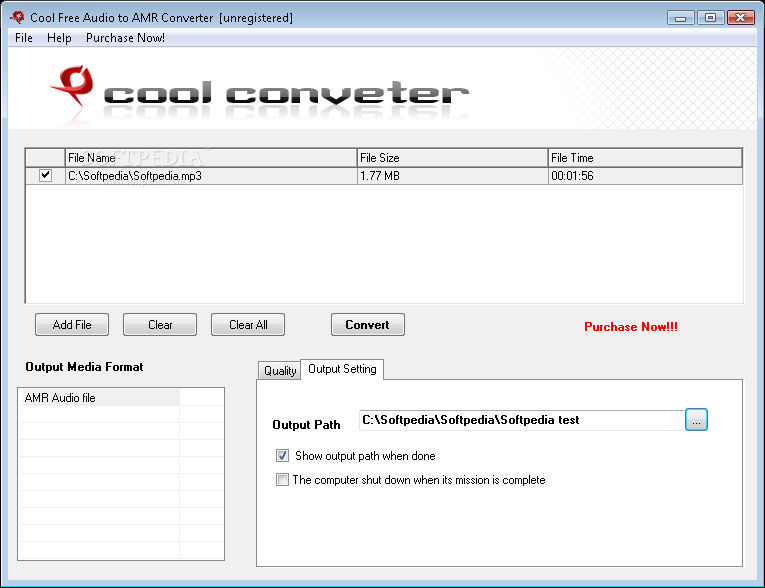Click the Clear All button
Screen dimensions: 765x588
point(248,324)
